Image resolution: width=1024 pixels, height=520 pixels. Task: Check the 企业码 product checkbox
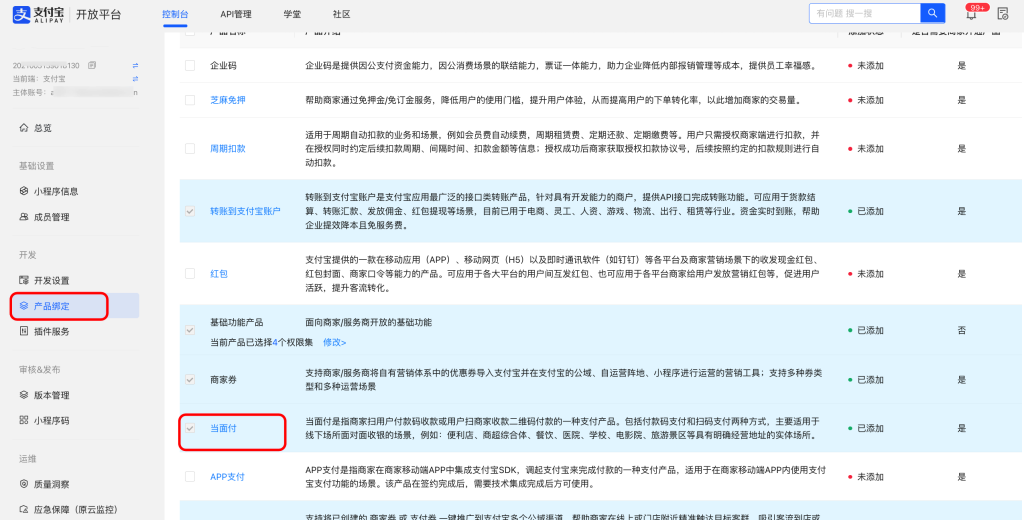click(x=190, y=65)
